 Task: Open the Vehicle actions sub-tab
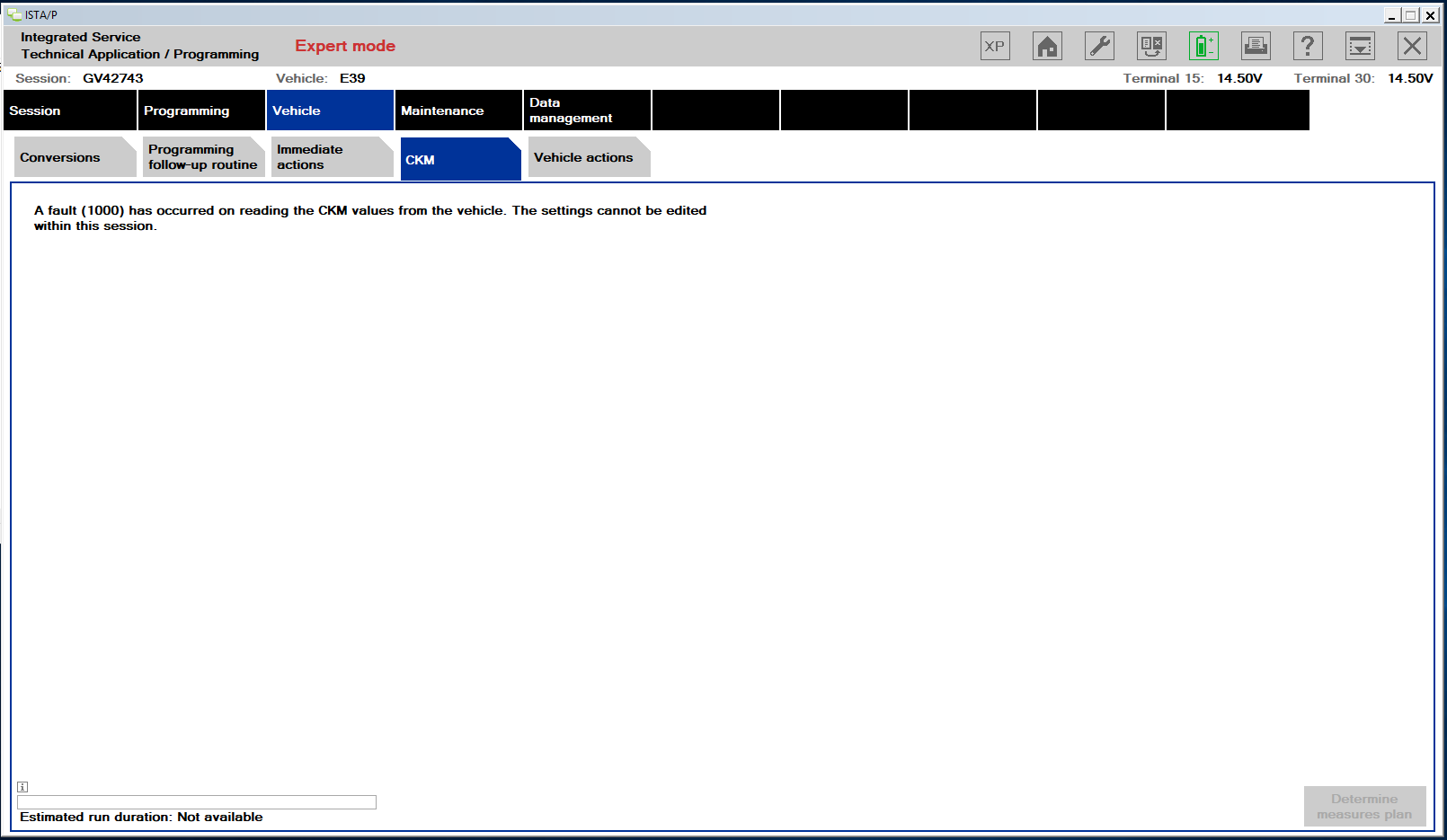(589, 157)
